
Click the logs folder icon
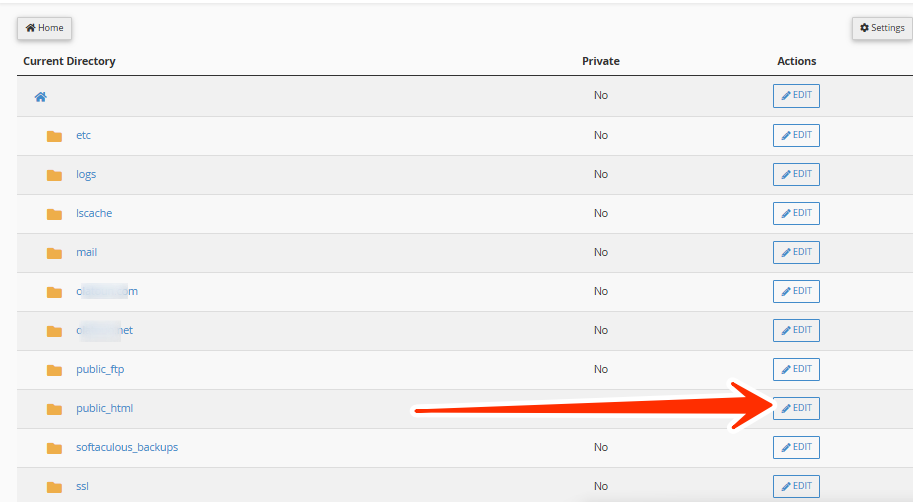point(54,175)
